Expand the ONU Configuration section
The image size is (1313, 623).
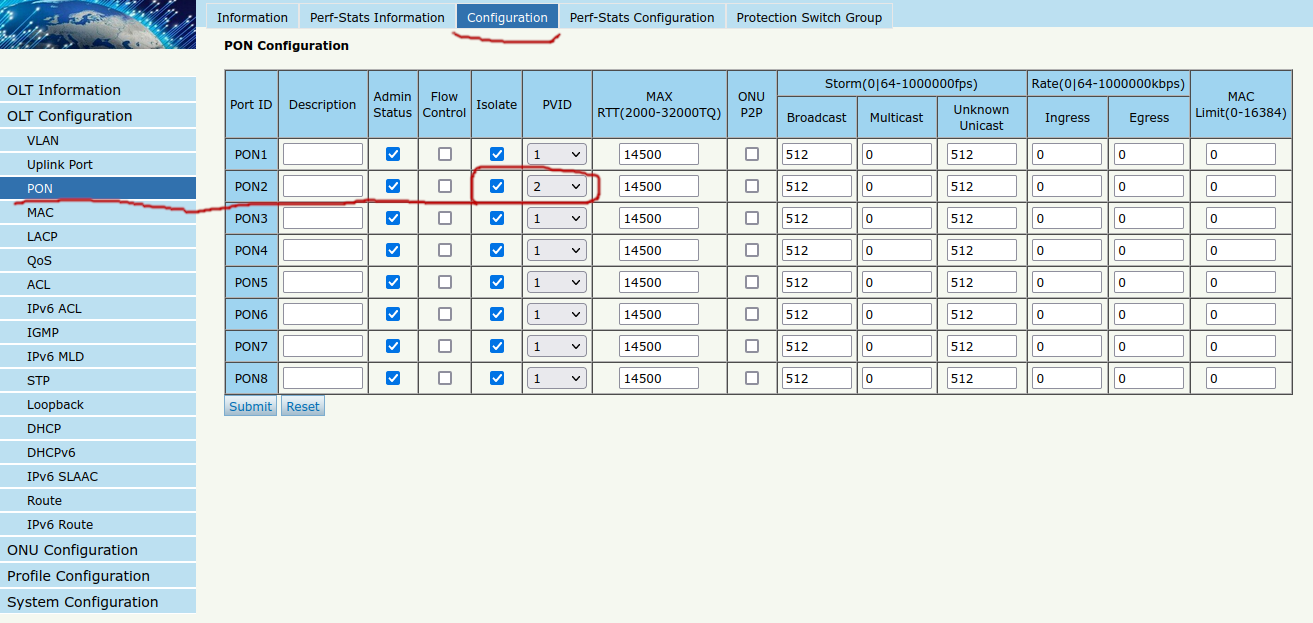[x=72, y=550]
